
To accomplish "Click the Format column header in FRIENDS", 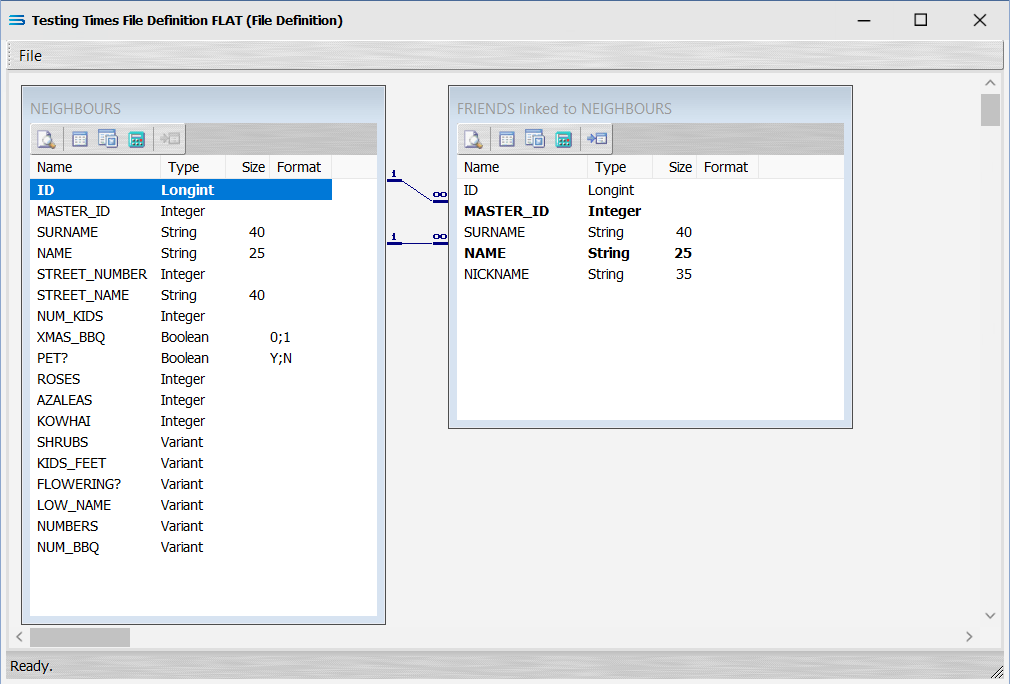I will (x=727, y=167).
